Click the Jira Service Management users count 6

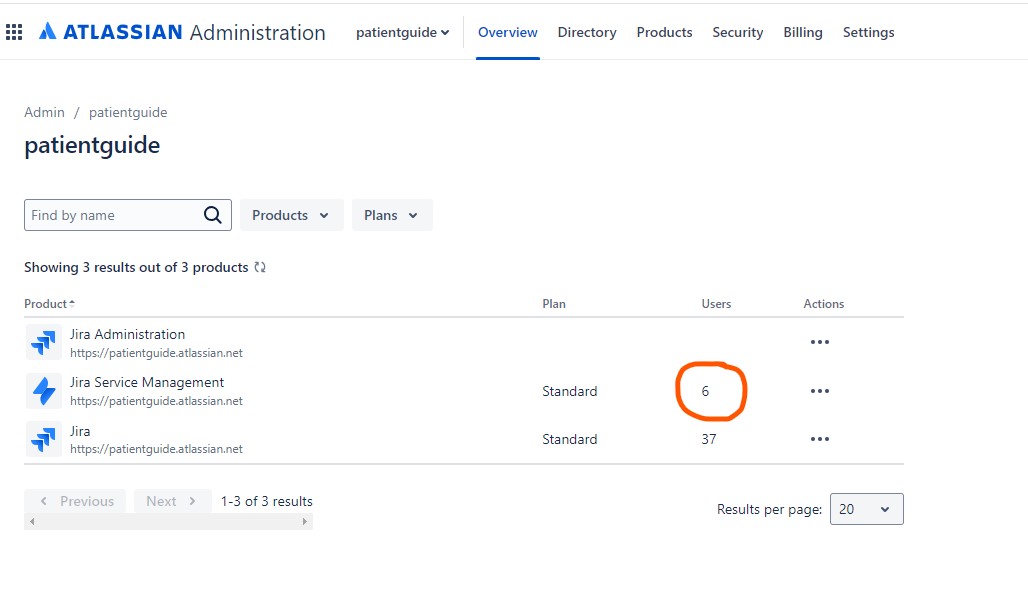coord(705,391)
